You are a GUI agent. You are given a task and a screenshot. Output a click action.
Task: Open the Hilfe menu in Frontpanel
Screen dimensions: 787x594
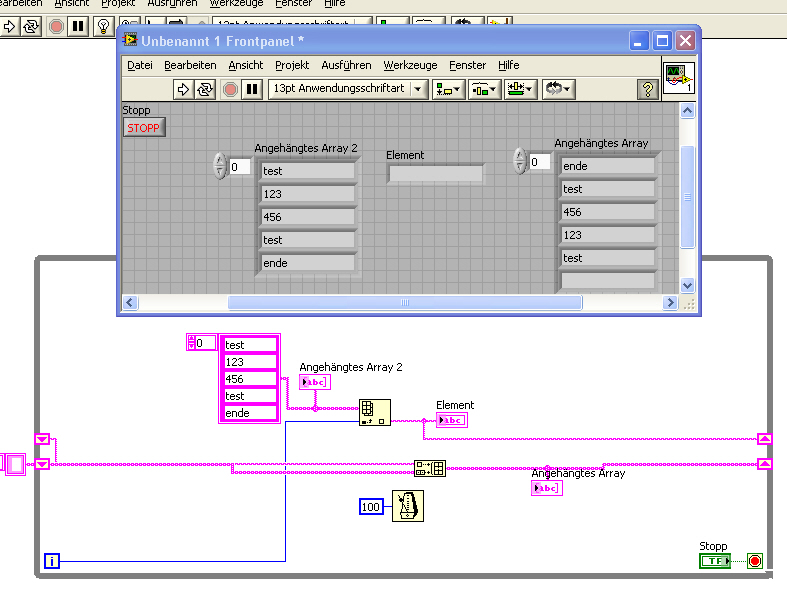(508, 65)
